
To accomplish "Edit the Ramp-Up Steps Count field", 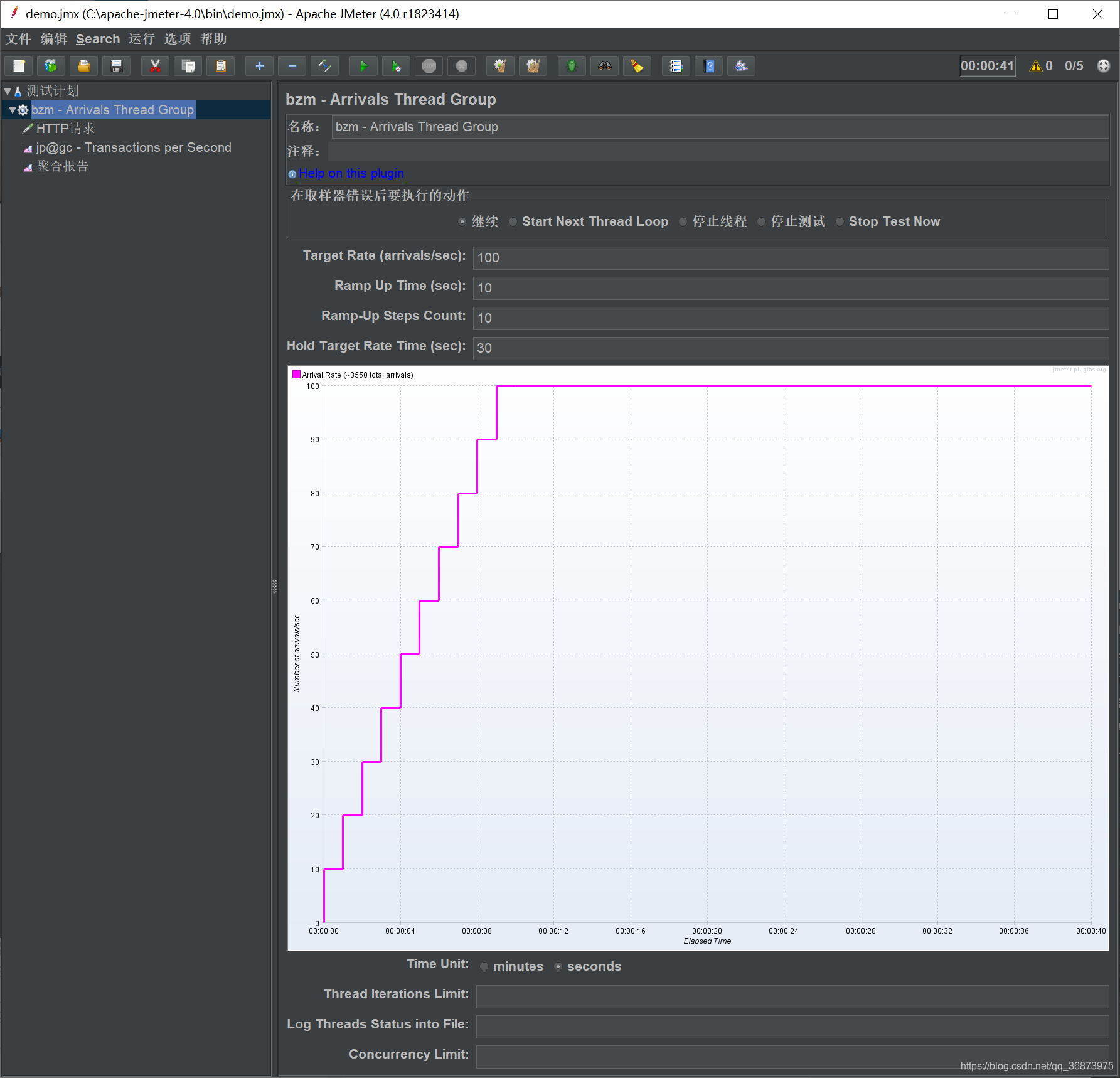I will [x=791, y=318].
